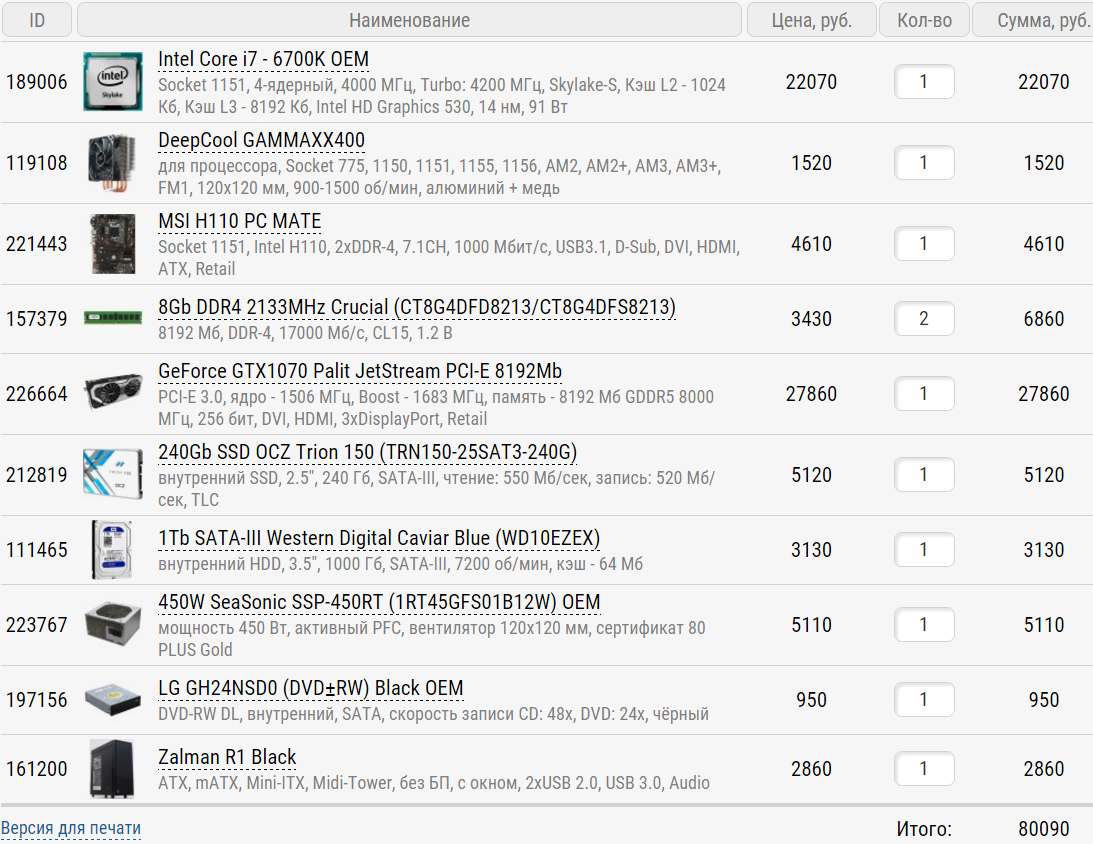
Task: Click the Intel Core i7 processor thumbnail
Action: (112, 82)
